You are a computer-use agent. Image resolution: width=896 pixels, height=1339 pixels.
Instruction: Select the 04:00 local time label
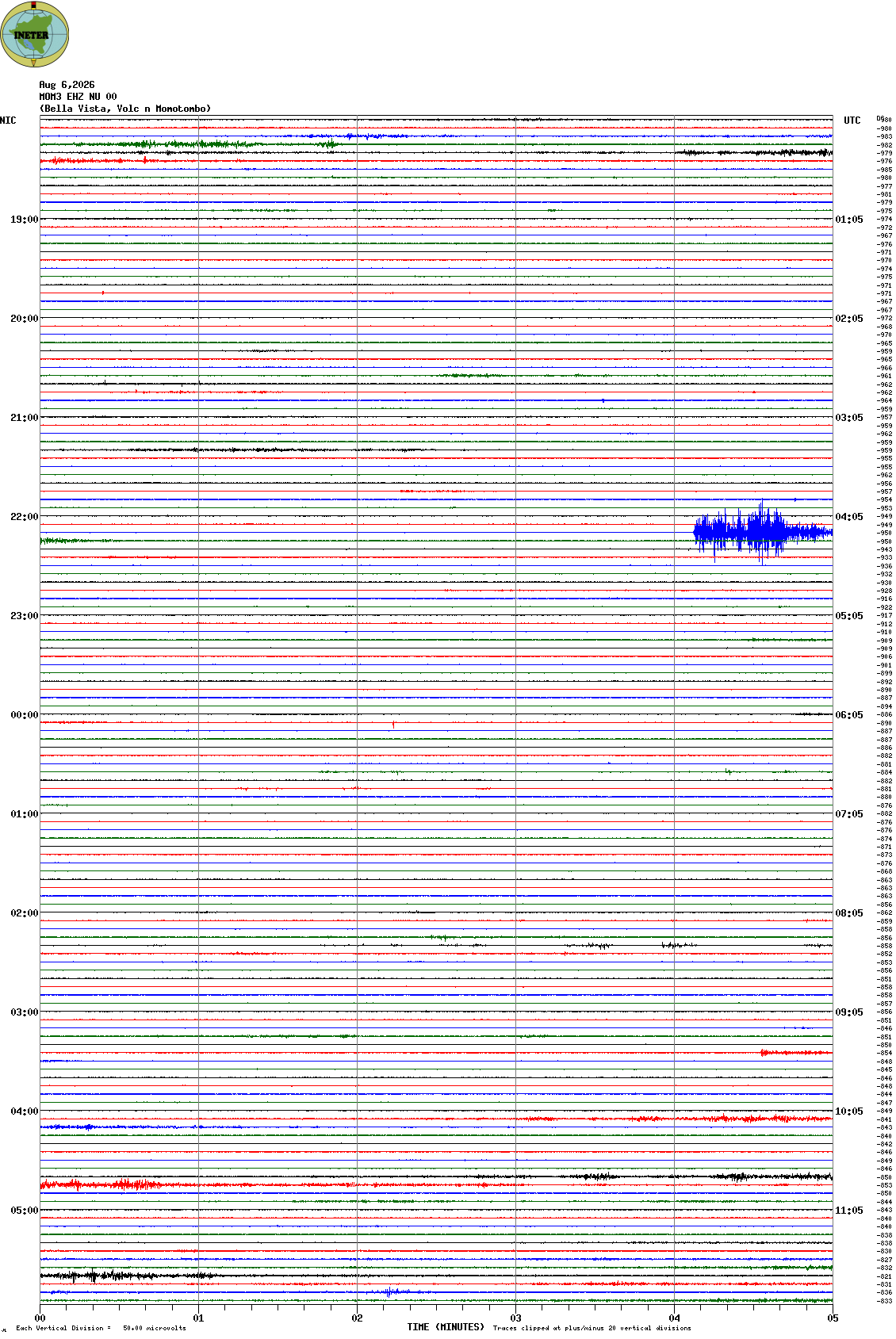(24, 1111)
